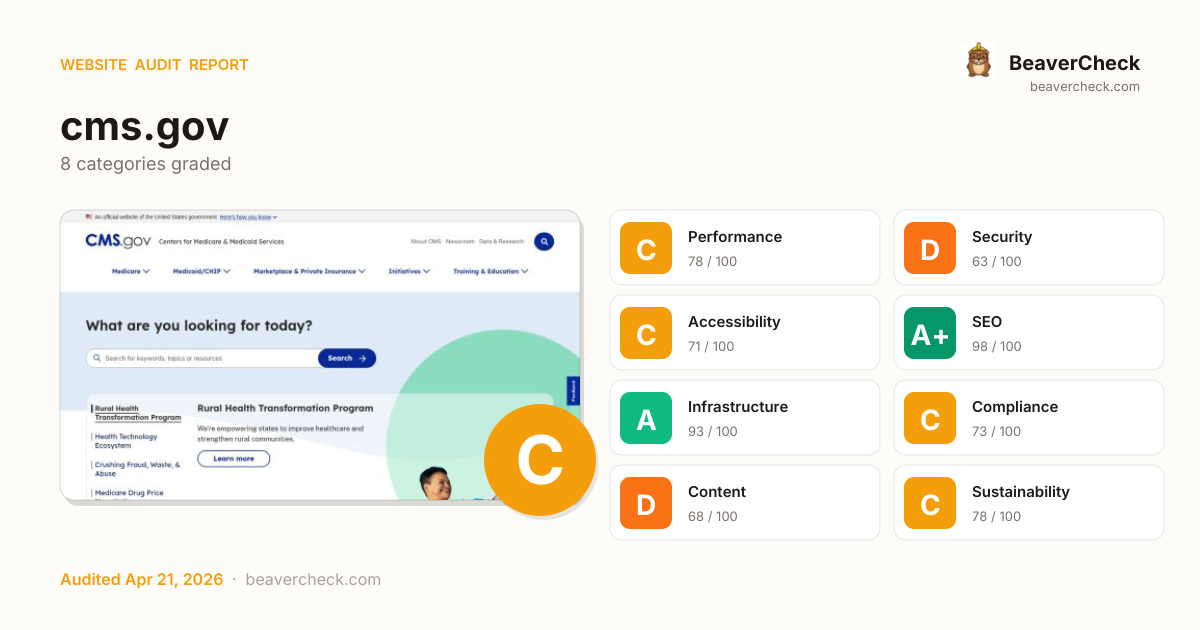
Task: Click the Accessibility grade C badge
Action: click(x=646, y=333)
